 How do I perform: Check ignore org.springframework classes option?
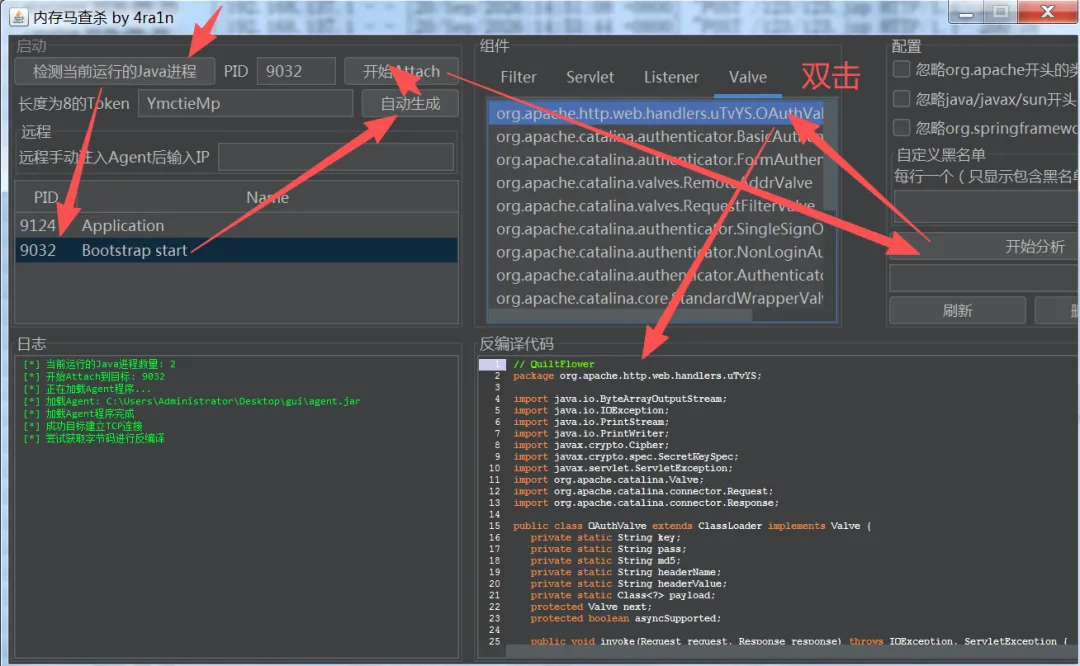pyautogui.click(x=901, y=128)
